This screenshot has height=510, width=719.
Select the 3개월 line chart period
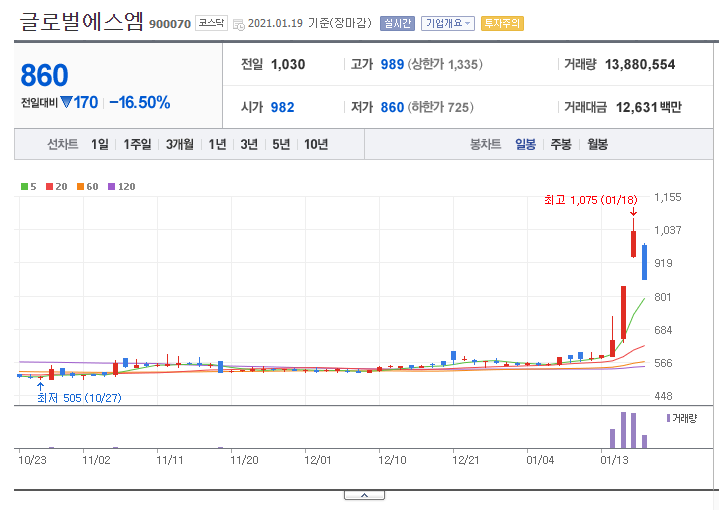[179, 144]
